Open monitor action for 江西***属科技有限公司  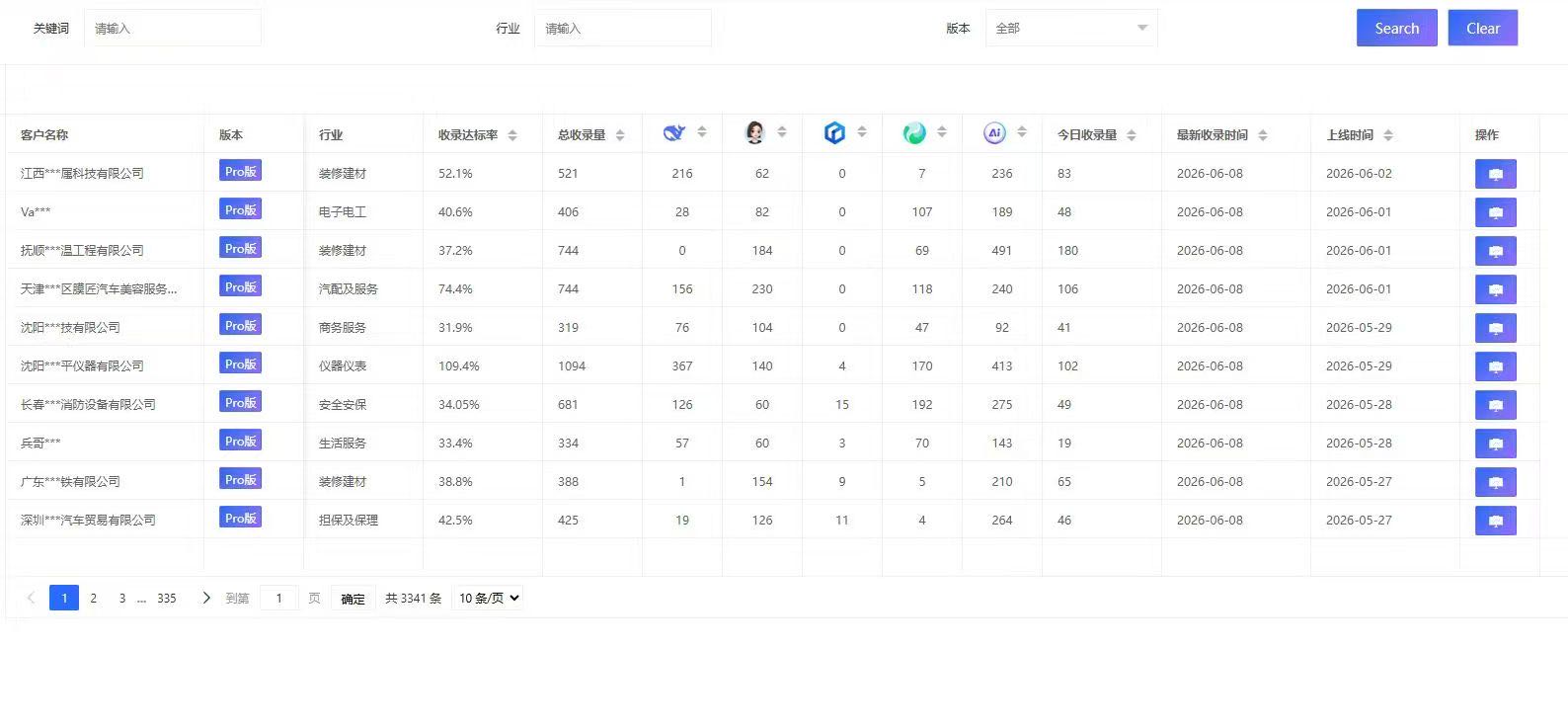[x=1496, y=174]
